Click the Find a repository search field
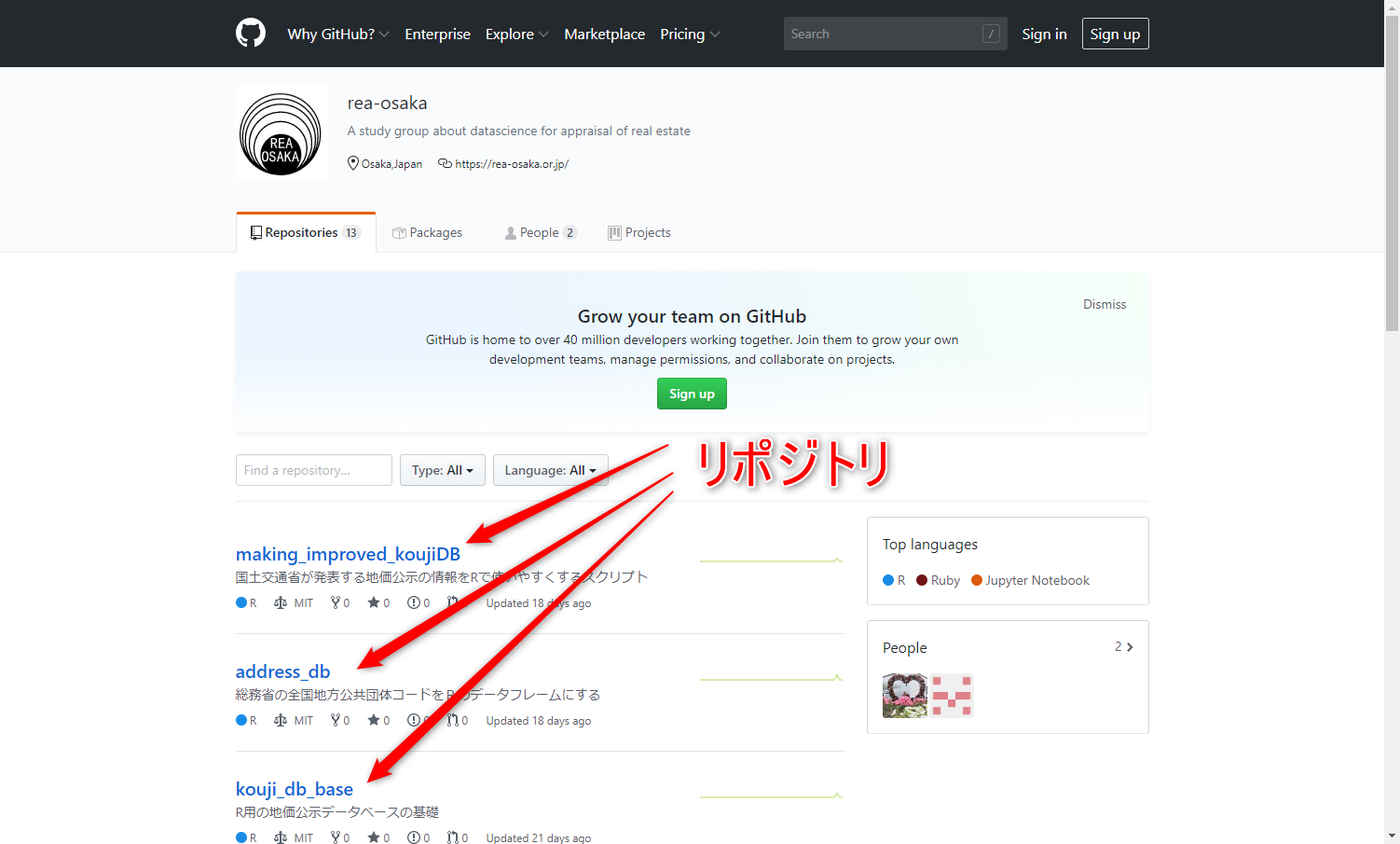Image resolution: width=1400 pixels, height=844 pixels. (x=313, y=469)
